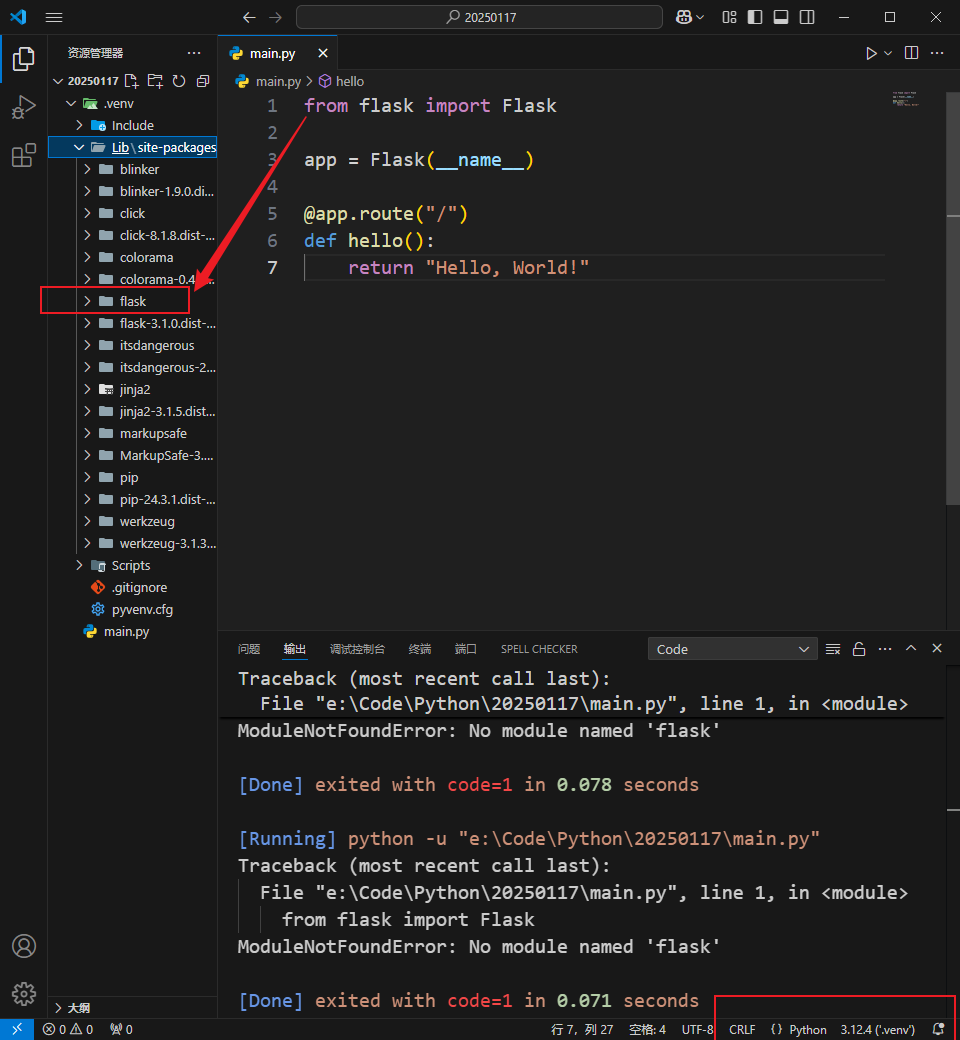Clear the output panel
The width and height of the screenshot is (960, 1040).
point(833,649)
